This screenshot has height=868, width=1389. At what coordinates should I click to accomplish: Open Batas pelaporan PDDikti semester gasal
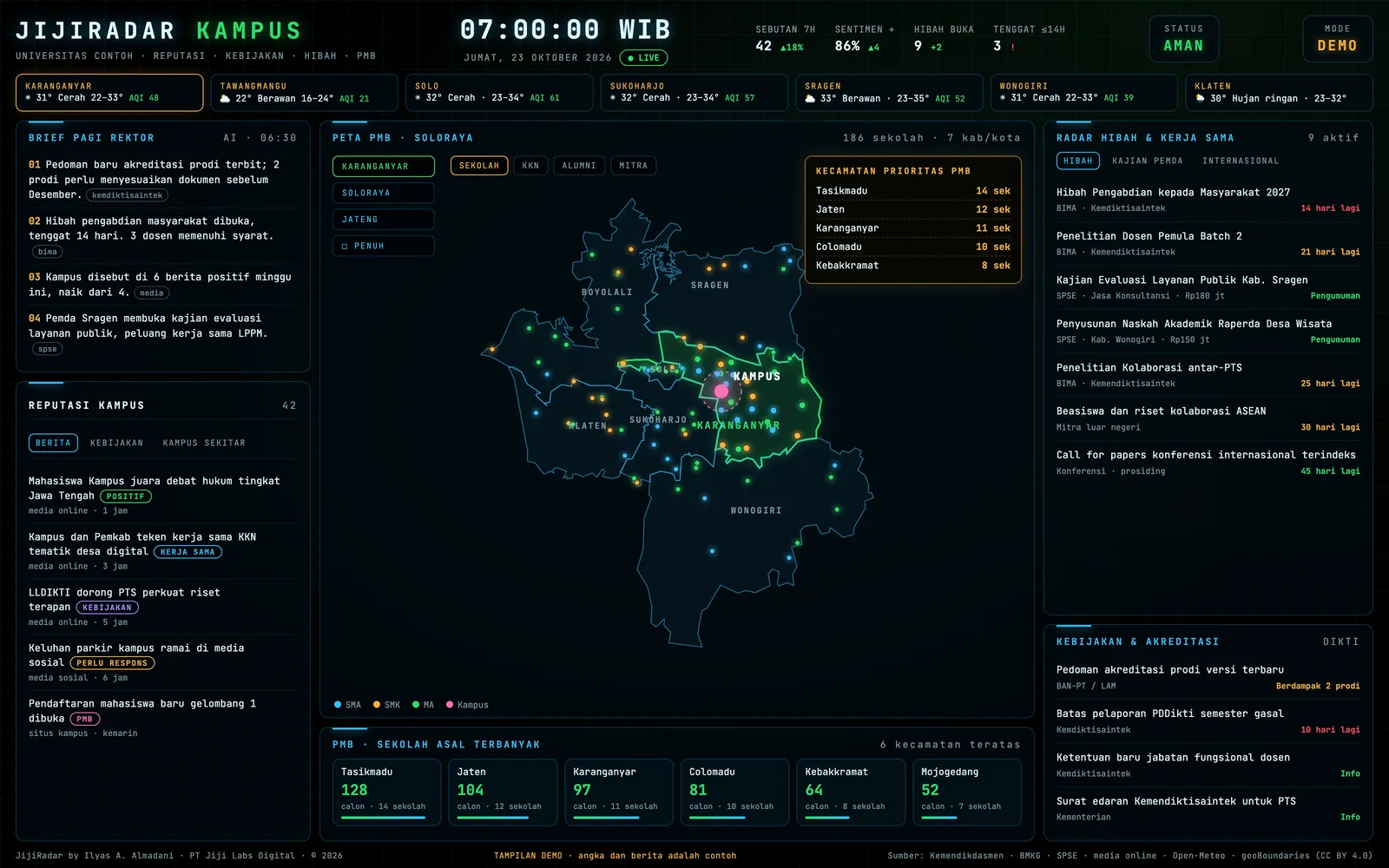[x=1208, y=721]
